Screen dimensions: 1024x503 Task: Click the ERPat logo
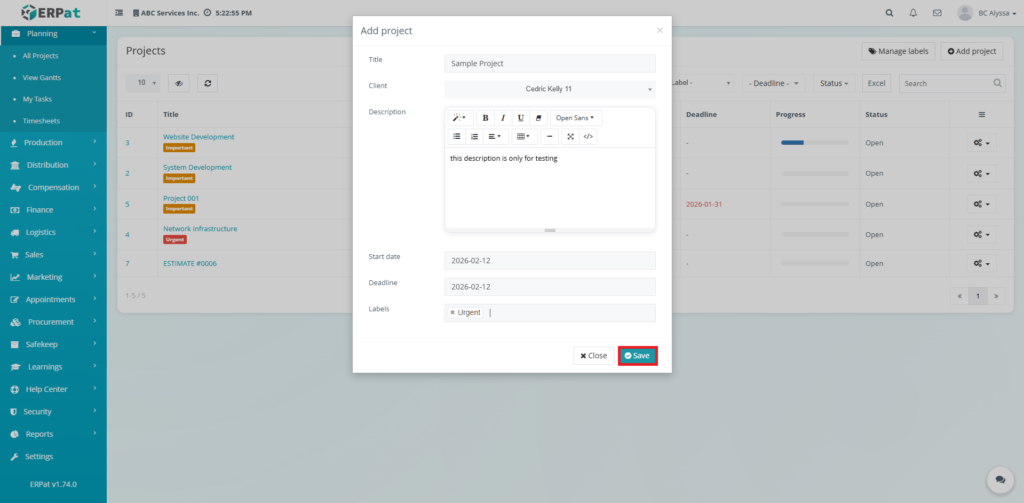pos(52,12)
